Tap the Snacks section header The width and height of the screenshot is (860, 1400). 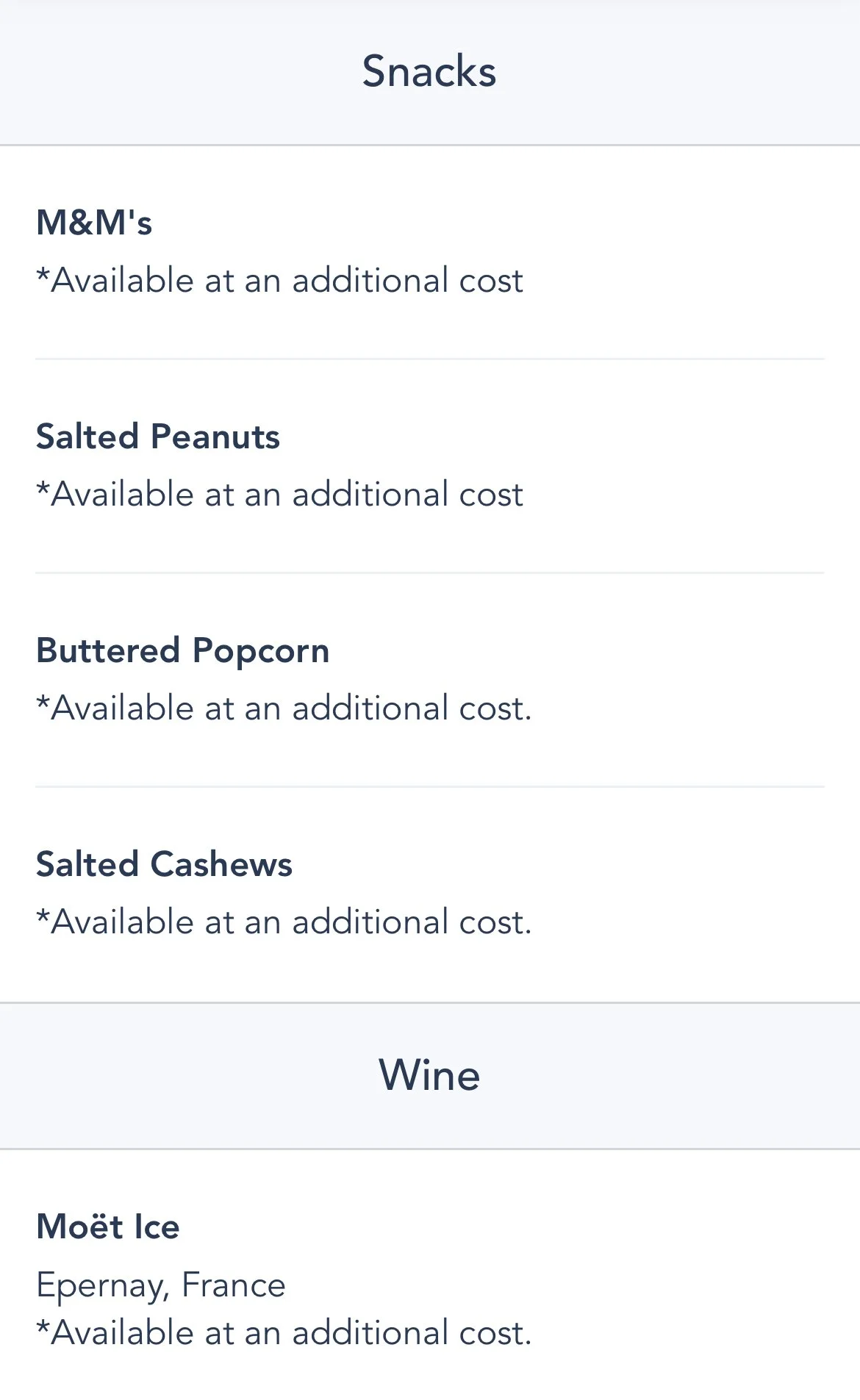[x=429, y=71]
